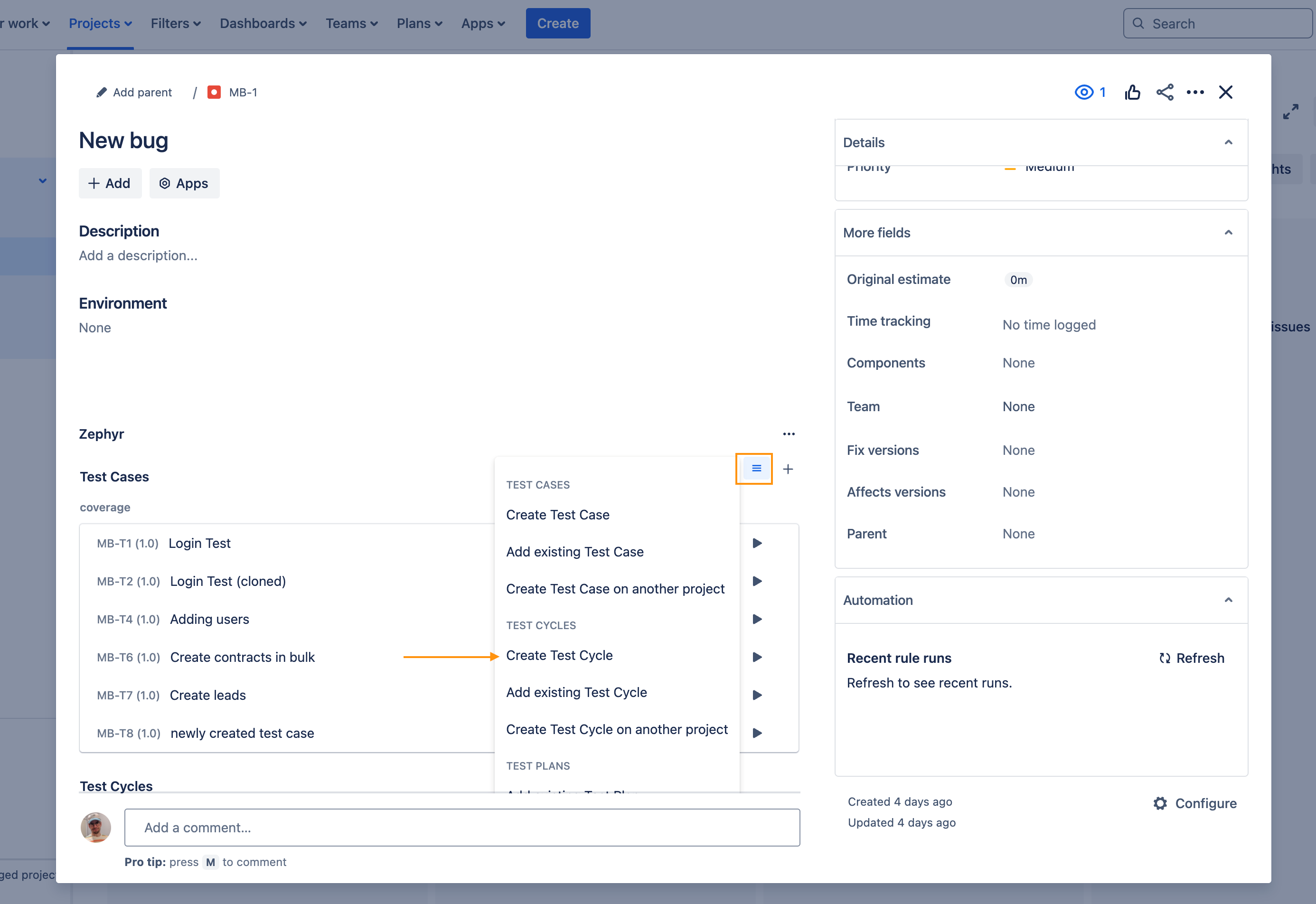1316x904 pixels.
Task: Run the Login Test play icon
Action: click(x=757, y=543)
